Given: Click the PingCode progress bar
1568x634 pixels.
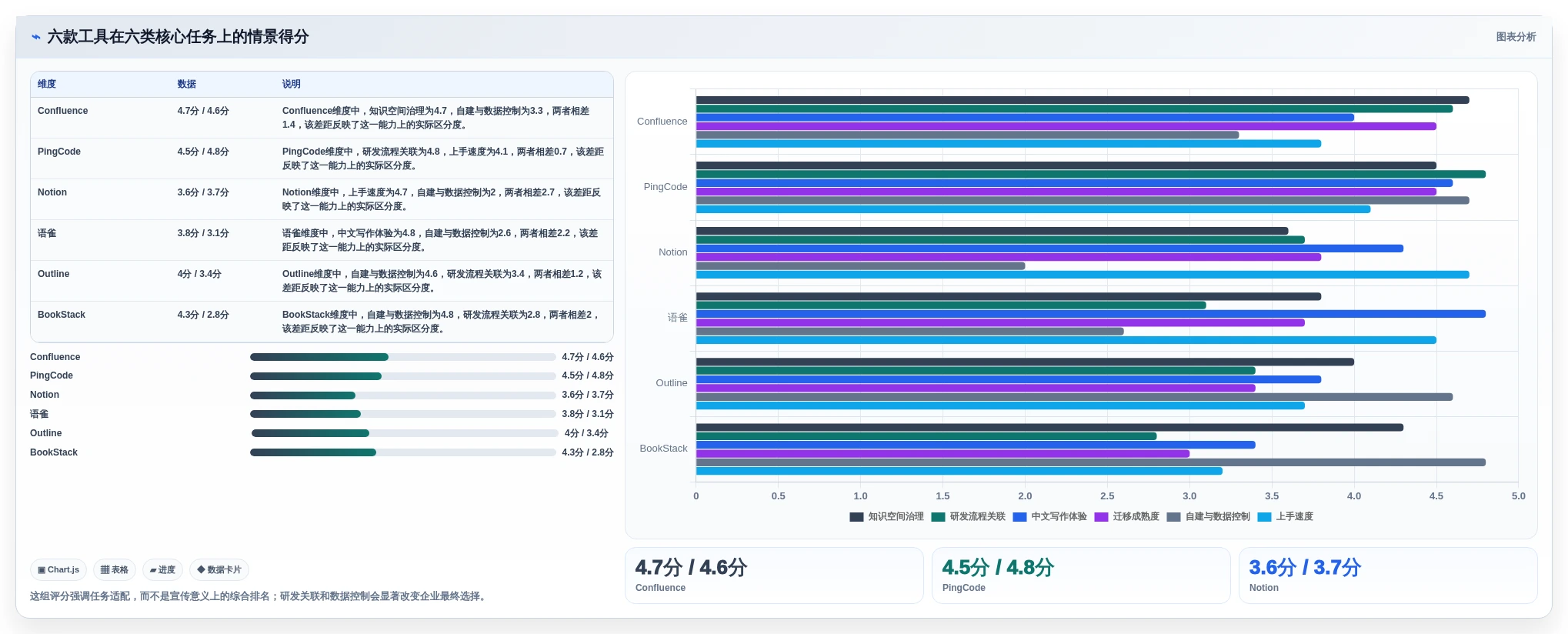Looking at the screenshot, I should (402, 376).
